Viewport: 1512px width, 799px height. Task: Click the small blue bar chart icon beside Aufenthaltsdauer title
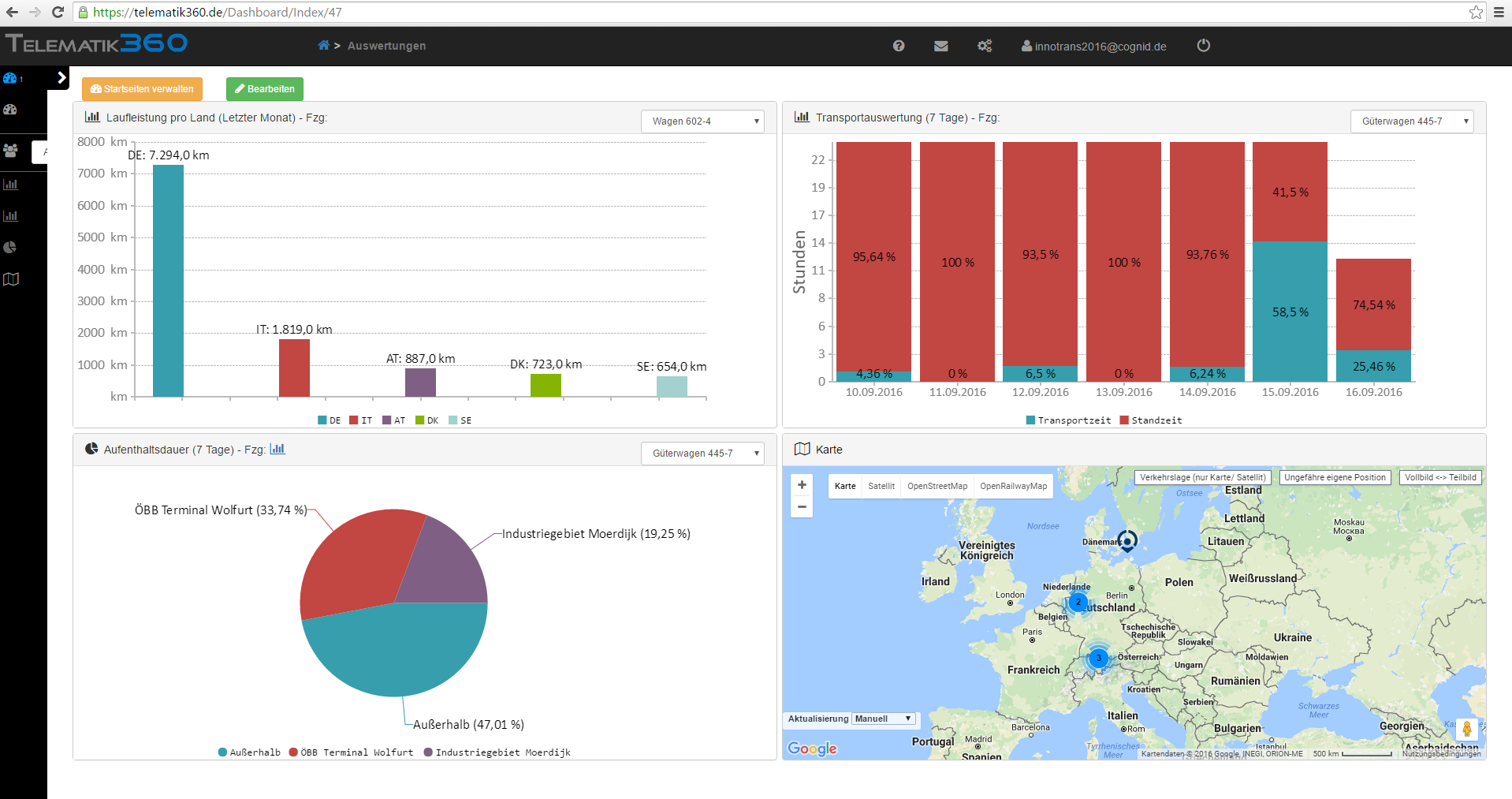(277, 449)
